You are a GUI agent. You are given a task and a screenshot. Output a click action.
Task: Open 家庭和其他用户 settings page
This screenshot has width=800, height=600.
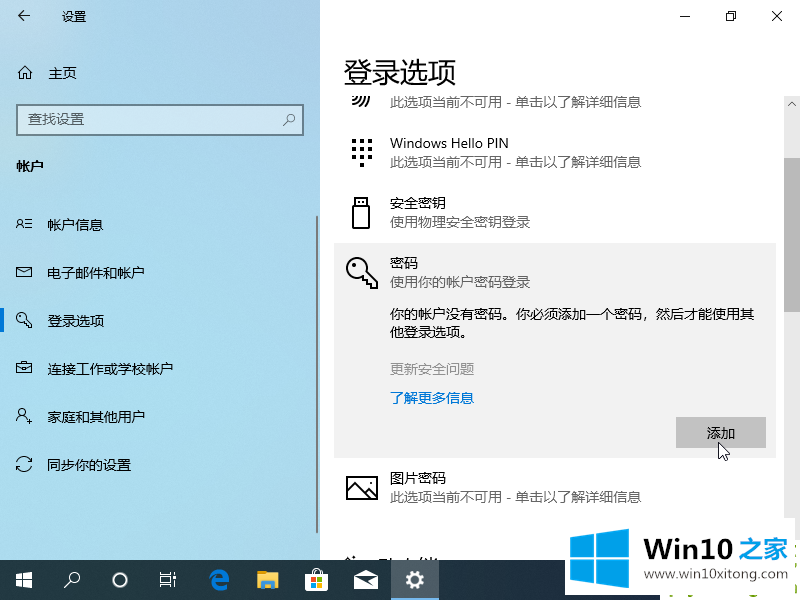click(96, 417)
